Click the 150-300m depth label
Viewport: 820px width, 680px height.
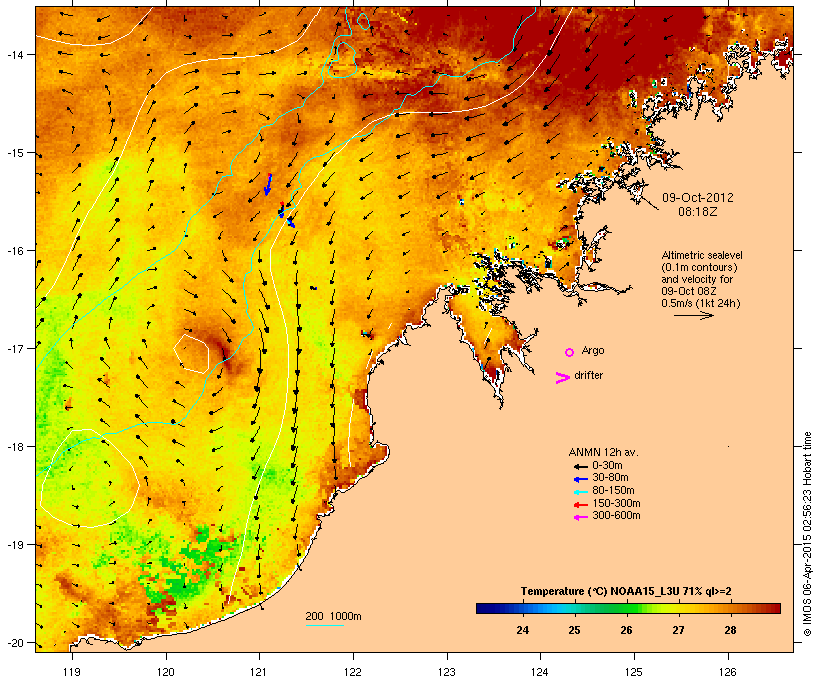pos(616,504)
